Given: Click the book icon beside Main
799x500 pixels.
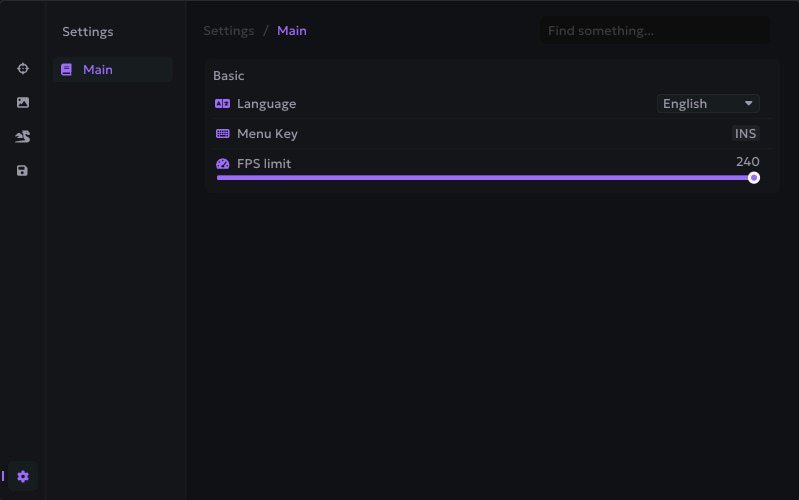Looking at the screenshot, I should [66, 70].
